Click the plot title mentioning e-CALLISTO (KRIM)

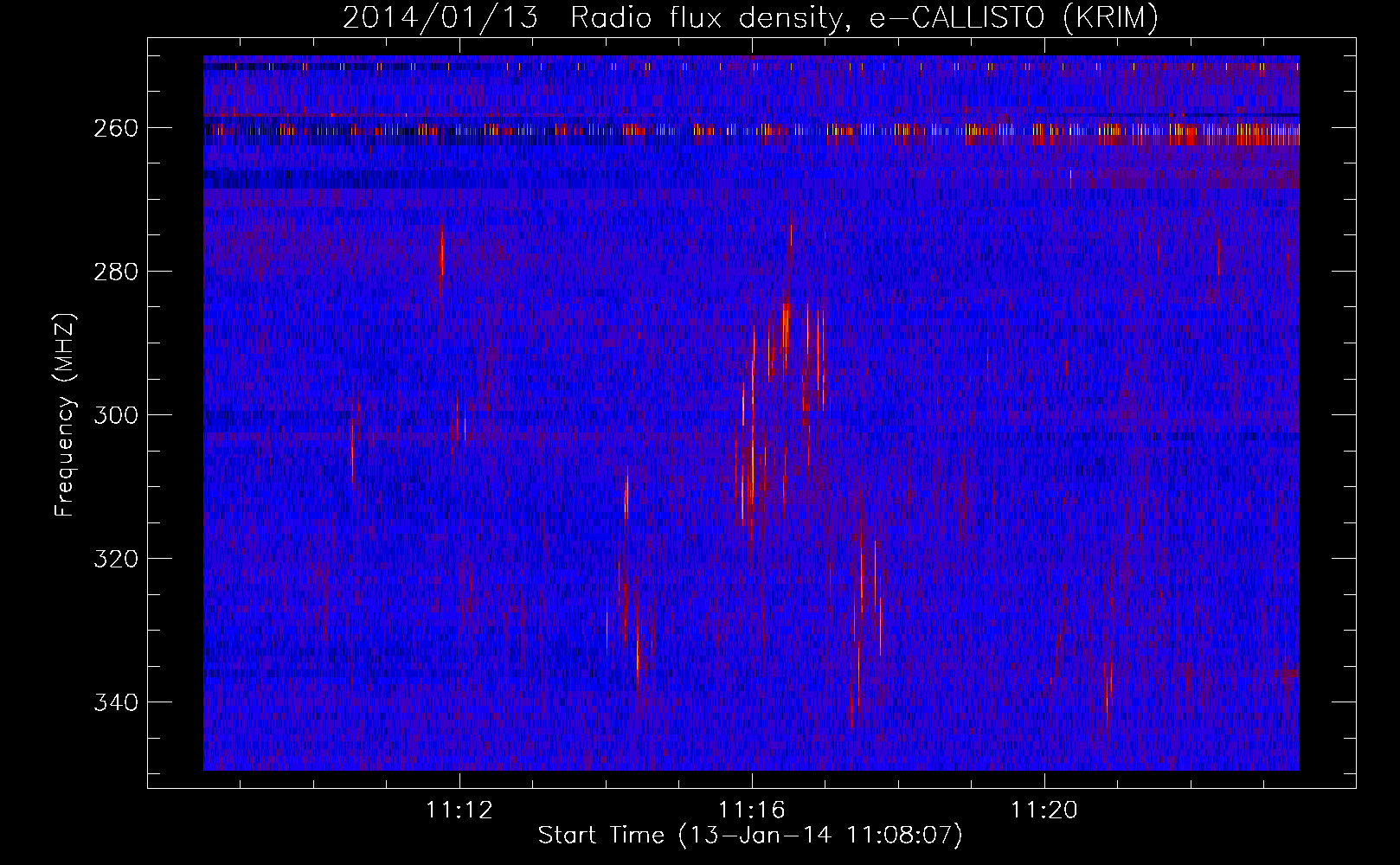(x=750, y=18)
